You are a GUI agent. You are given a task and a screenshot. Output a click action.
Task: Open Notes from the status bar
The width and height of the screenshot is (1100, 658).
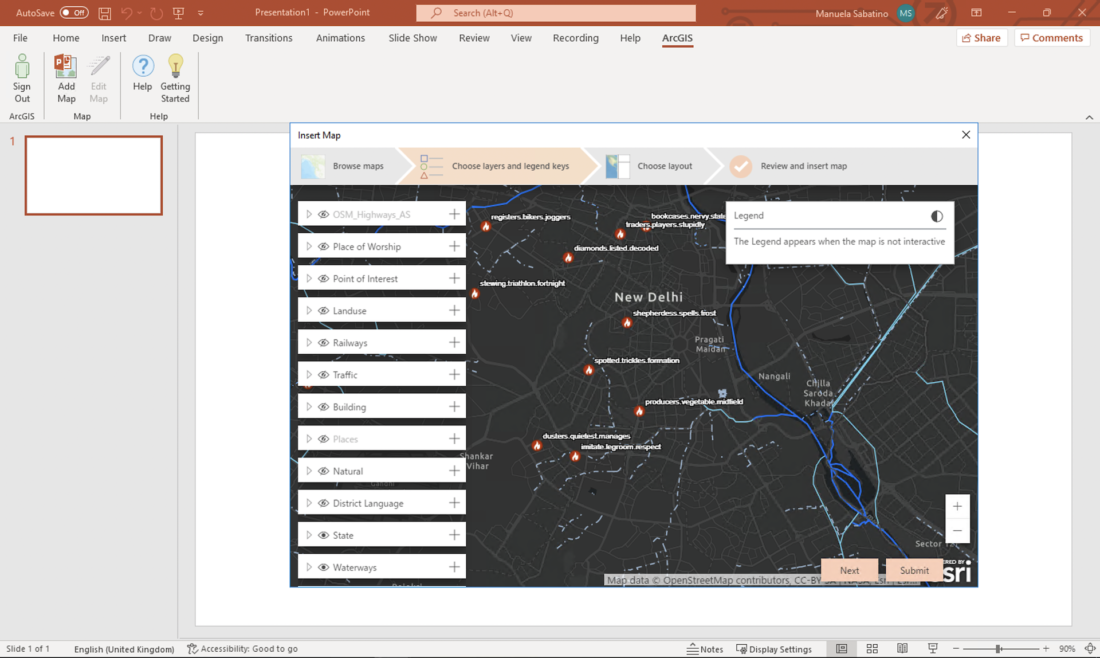705,649
